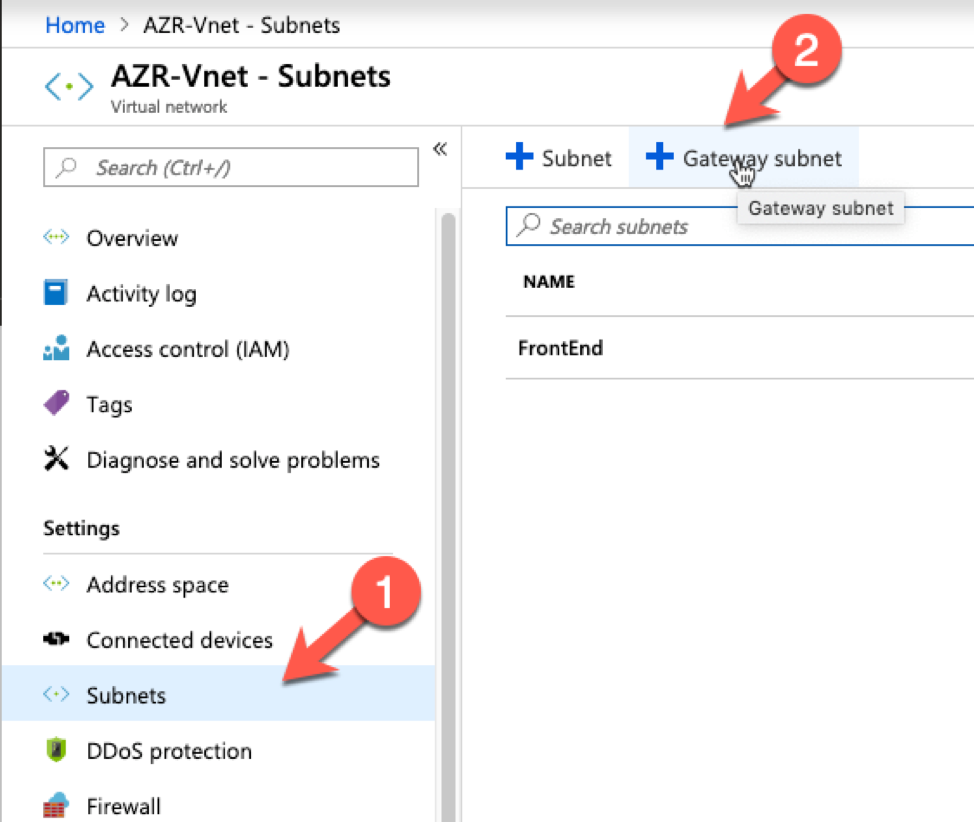Viewport: 974px width, 822px height.
Task: Open the Overview menu item
Action: pyautogui.click(x=132, y=239)
